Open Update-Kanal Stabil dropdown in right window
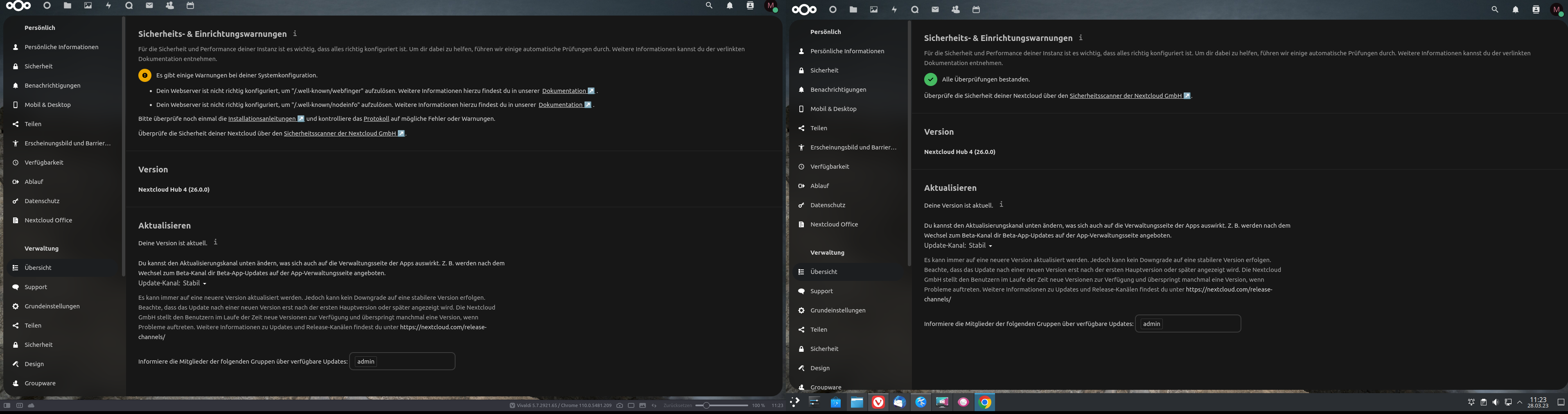This screenshot has height=414, width=1568. [981, 245]
